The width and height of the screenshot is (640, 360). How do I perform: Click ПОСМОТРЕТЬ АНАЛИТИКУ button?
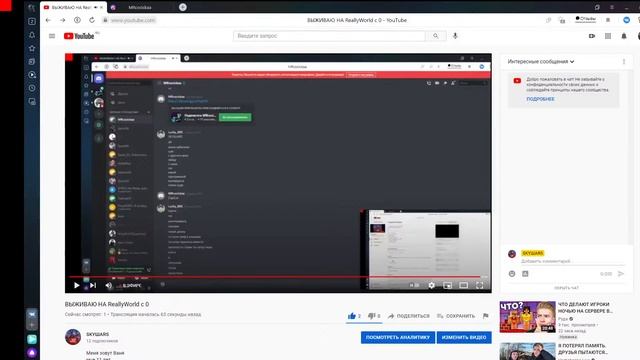[398, 338]
